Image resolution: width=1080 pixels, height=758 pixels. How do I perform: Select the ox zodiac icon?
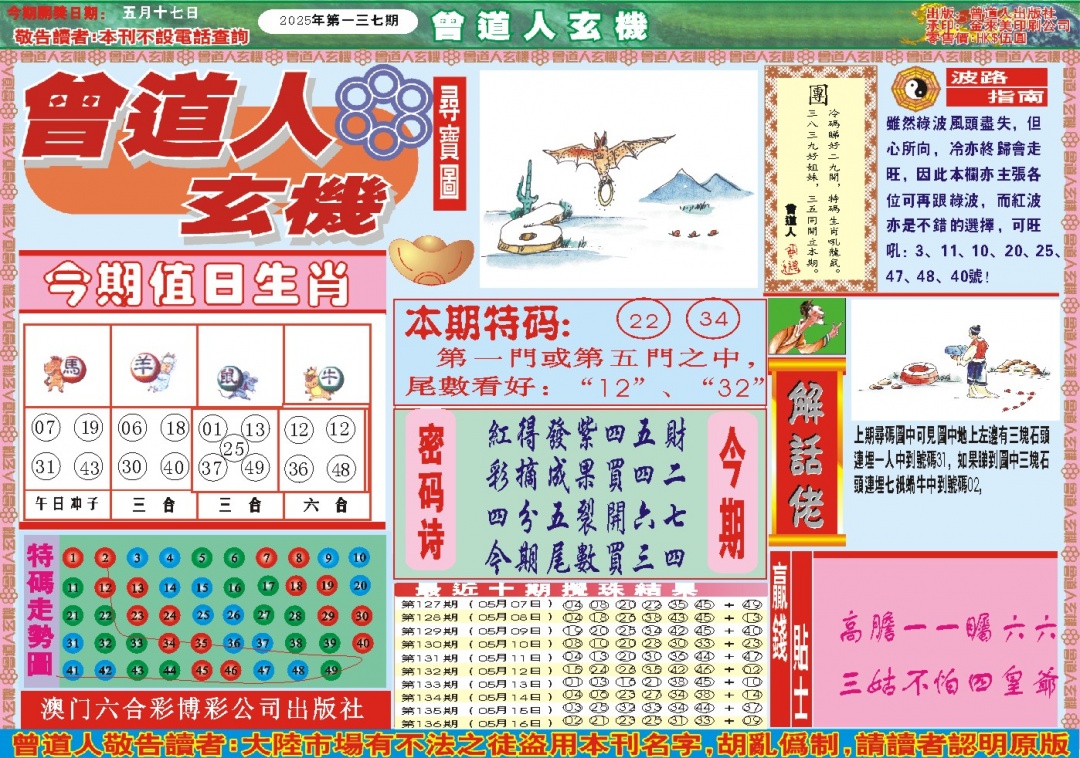pos(325,379)
